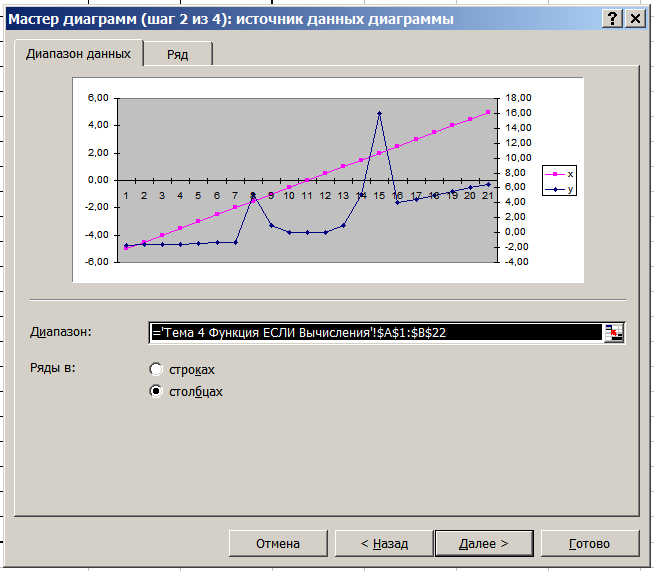The width and height of the screenshot is (654, 571).
Task: Open the help question mark button
Action: click(612, 19)
